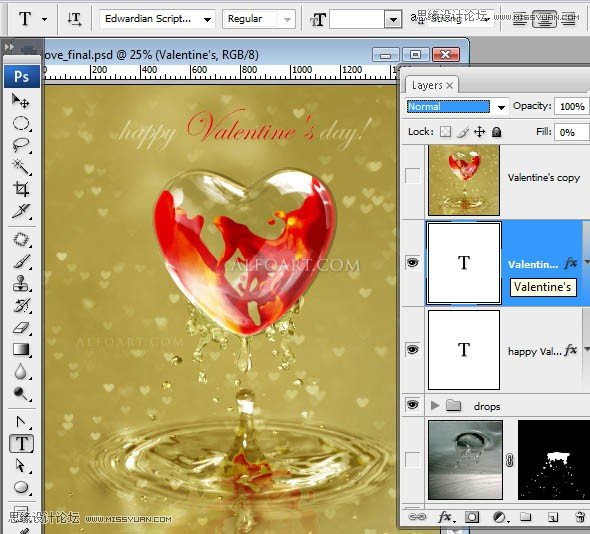
Task: Add a layer style via fx button
Action: (x=445, y=517)
